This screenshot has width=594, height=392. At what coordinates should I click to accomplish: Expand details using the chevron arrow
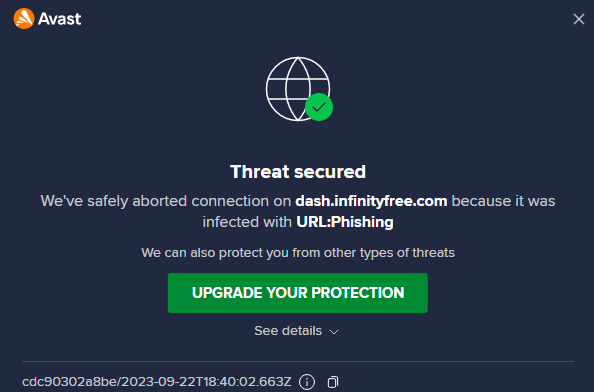point(334,332)
